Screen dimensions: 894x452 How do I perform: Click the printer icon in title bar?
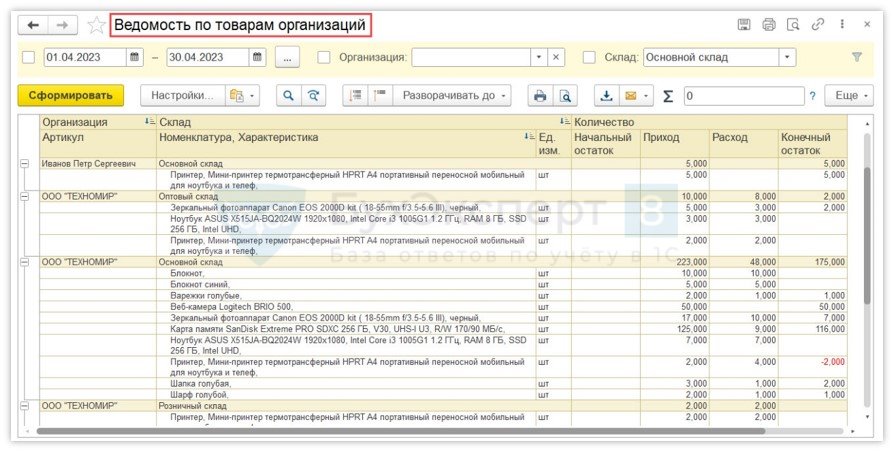tap(769, 25)
